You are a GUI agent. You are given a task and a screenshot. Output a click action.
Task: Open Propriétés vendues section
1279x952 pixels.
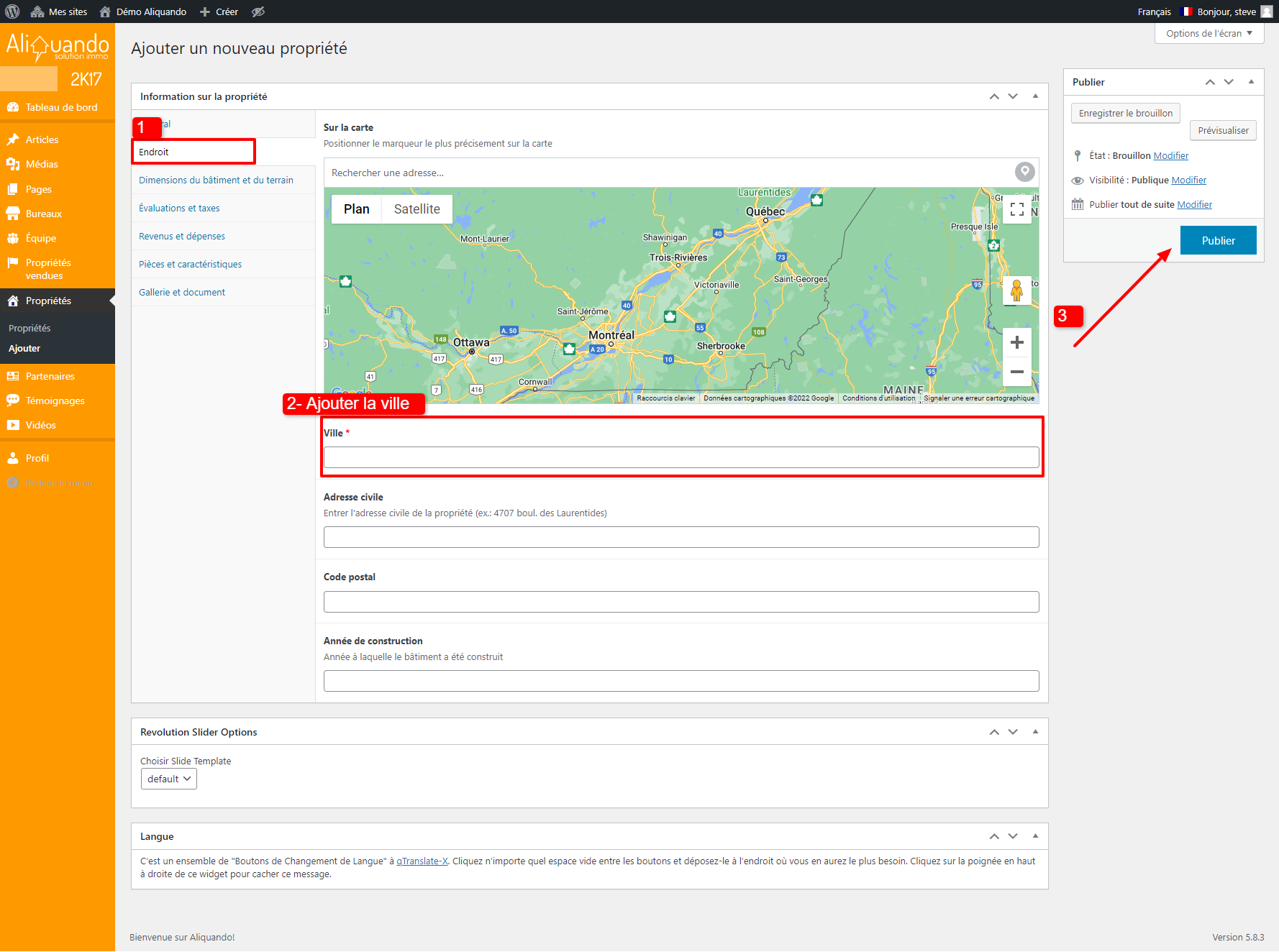[x=58, y=269]
